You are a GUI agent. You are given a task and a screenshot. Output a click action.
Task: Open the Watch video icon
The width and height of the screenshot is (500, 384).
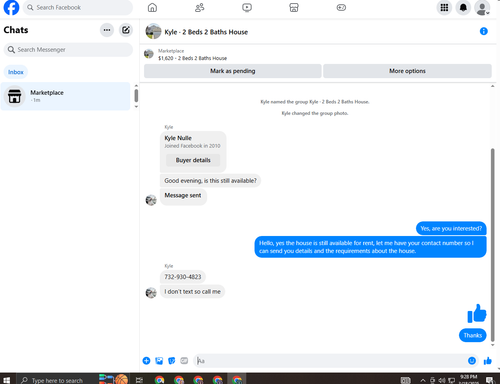pos(247,7)
